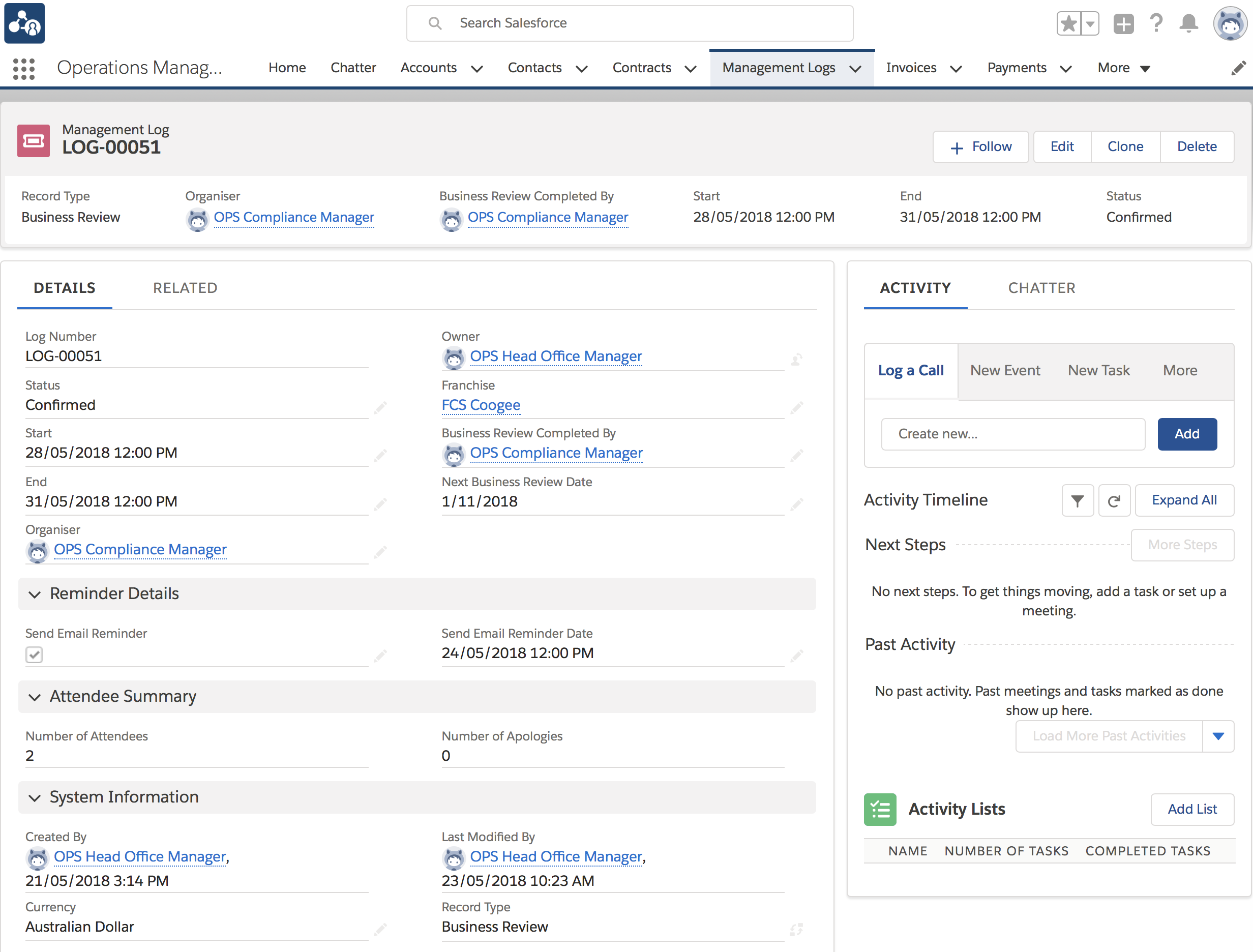Open the Help question mark icon

click(1156, 23)
